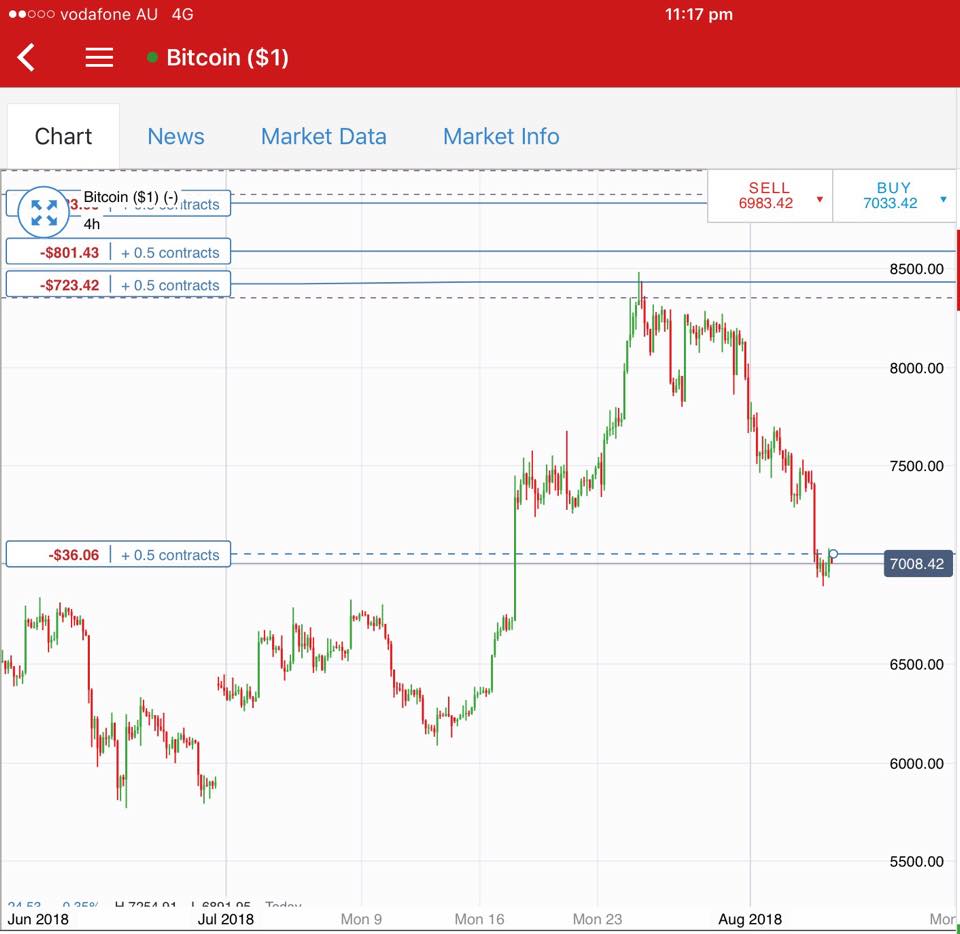Open the Market Info tab
This screenshot has width=960, height=934.
click(x=501, y=136)
